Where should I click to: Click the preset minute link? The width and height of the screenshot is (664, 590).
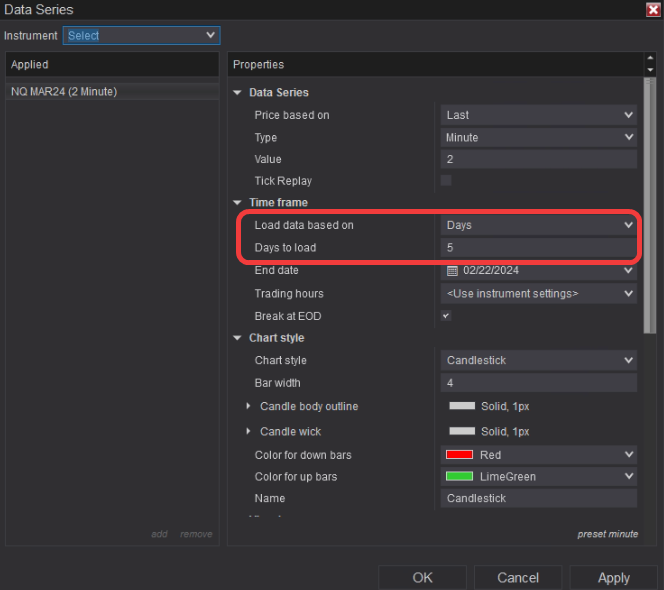[607, 534]
